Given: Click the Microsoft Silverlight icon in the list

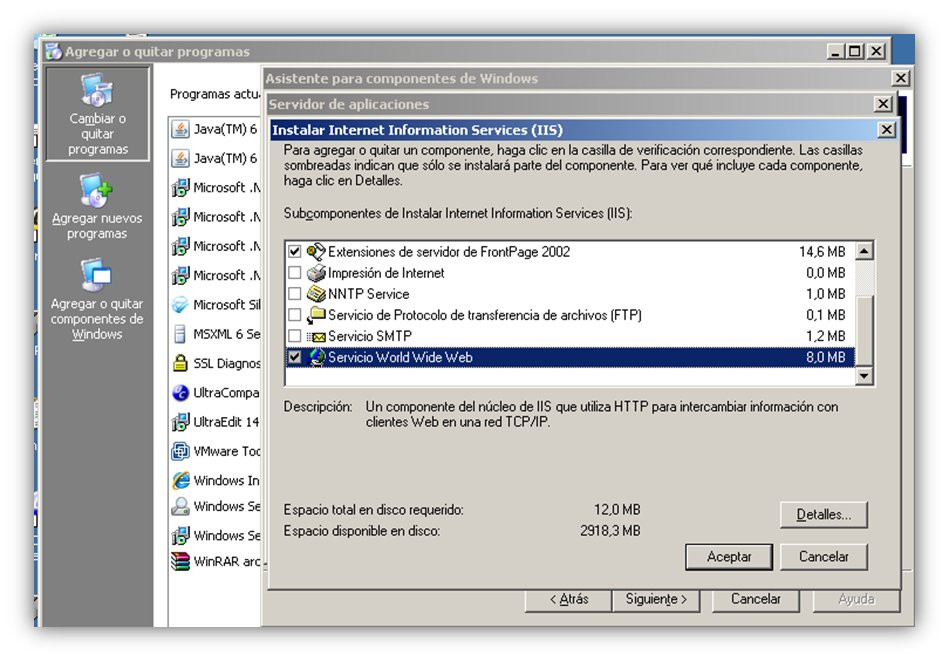Looking at the screenshot, I should click(x=180, y=304).
